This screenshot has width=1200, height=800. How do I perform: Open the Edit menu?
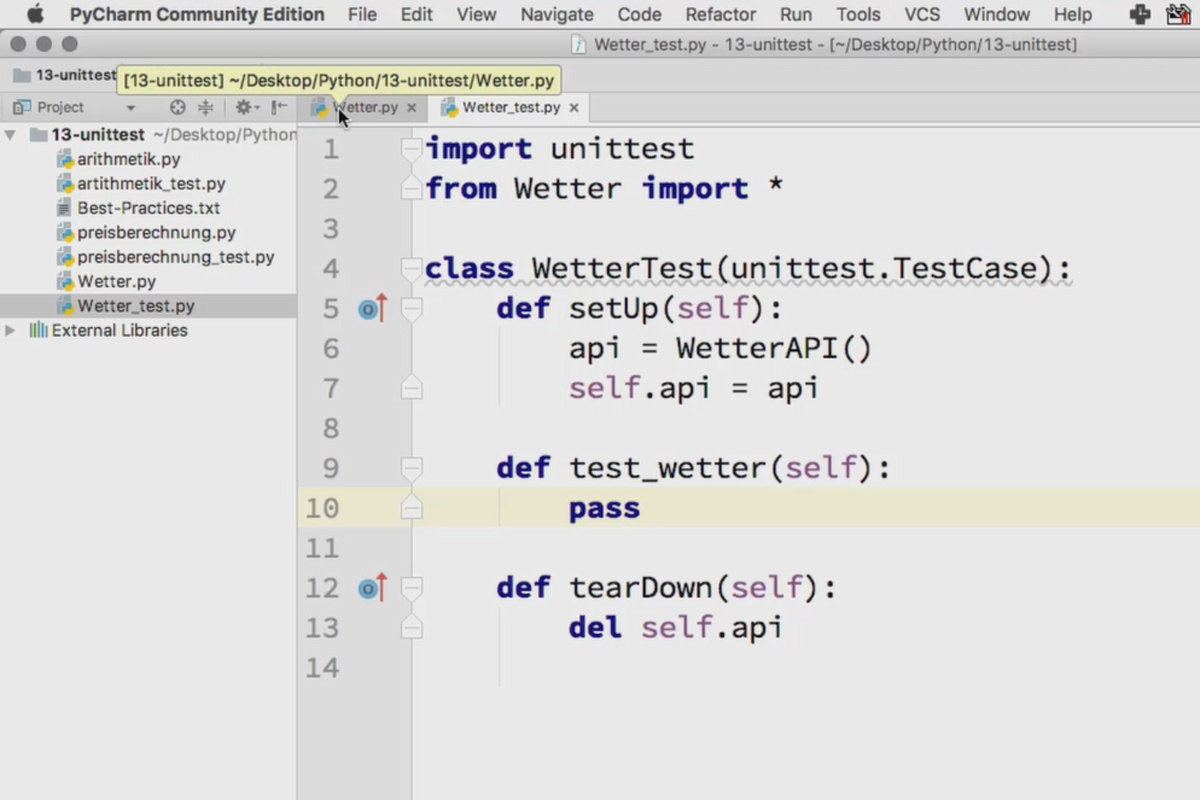tap(417, 14)
